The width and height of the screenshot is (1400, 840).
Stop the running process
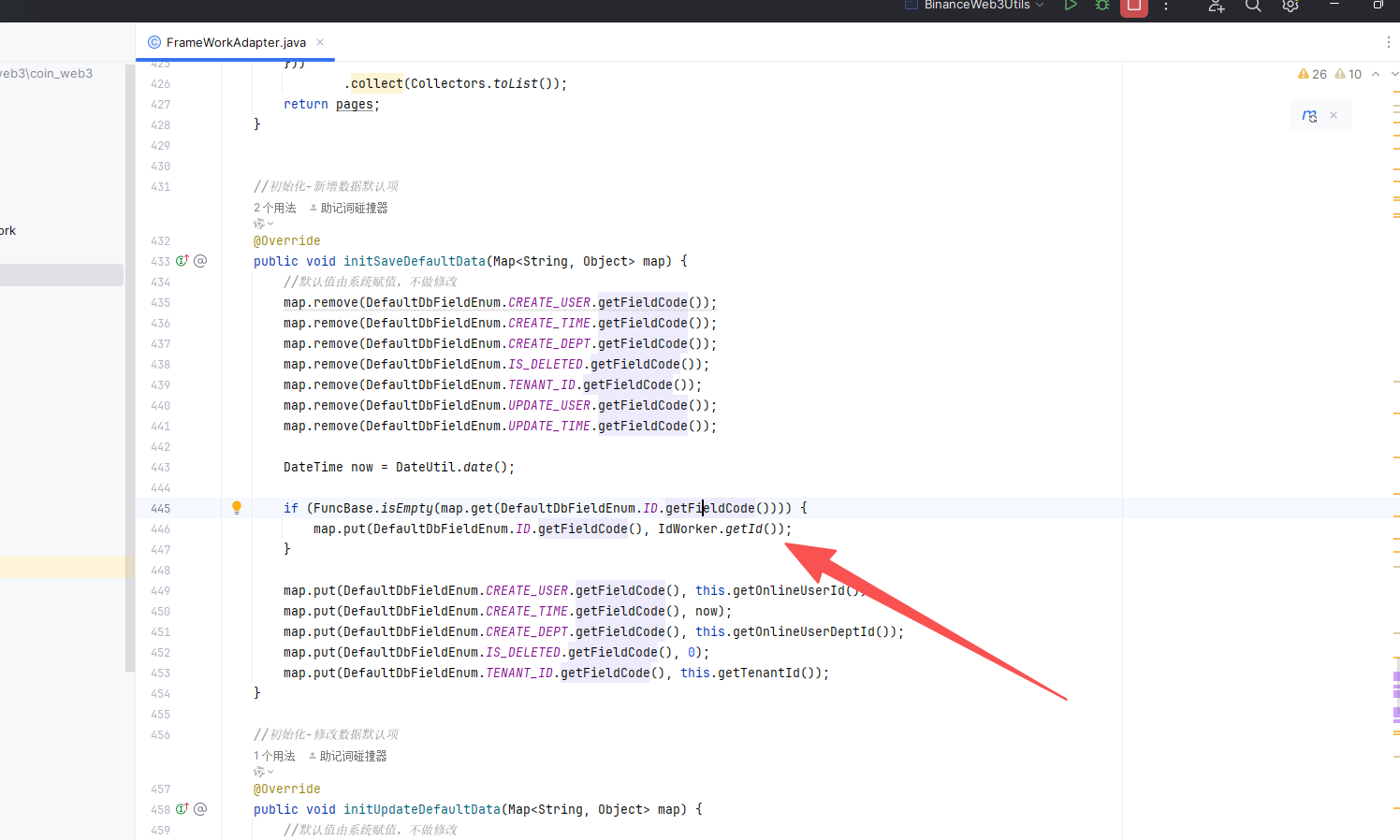[x=1133, y=7]
